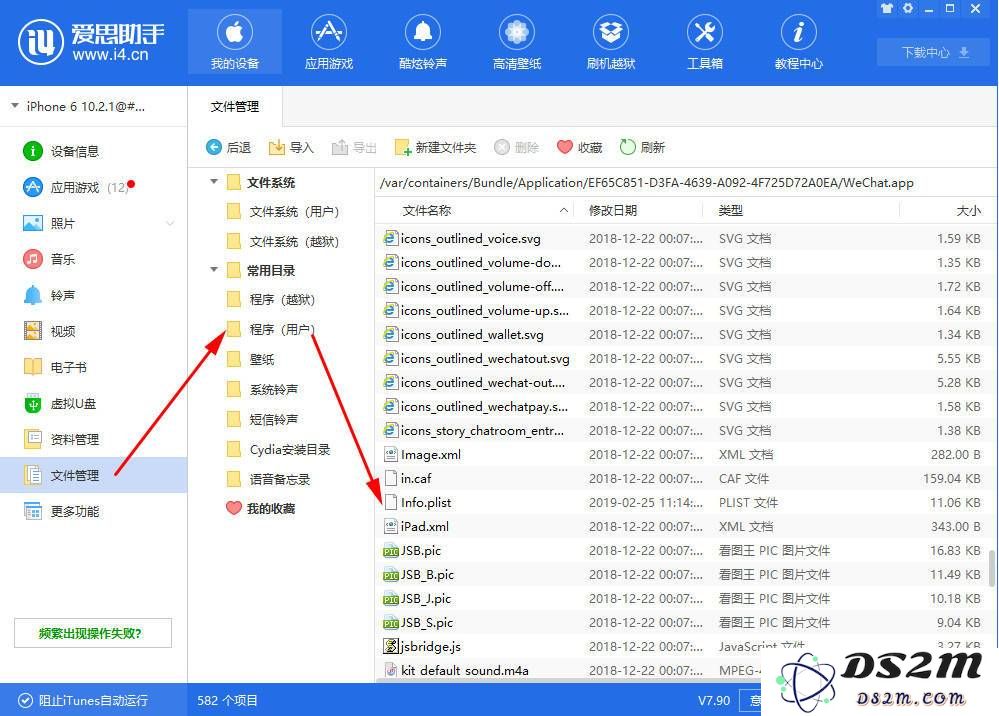The width and height of the screenshot is (999, 716).
Task: Select the 文件管理 tab
Action: coord(234,106)
